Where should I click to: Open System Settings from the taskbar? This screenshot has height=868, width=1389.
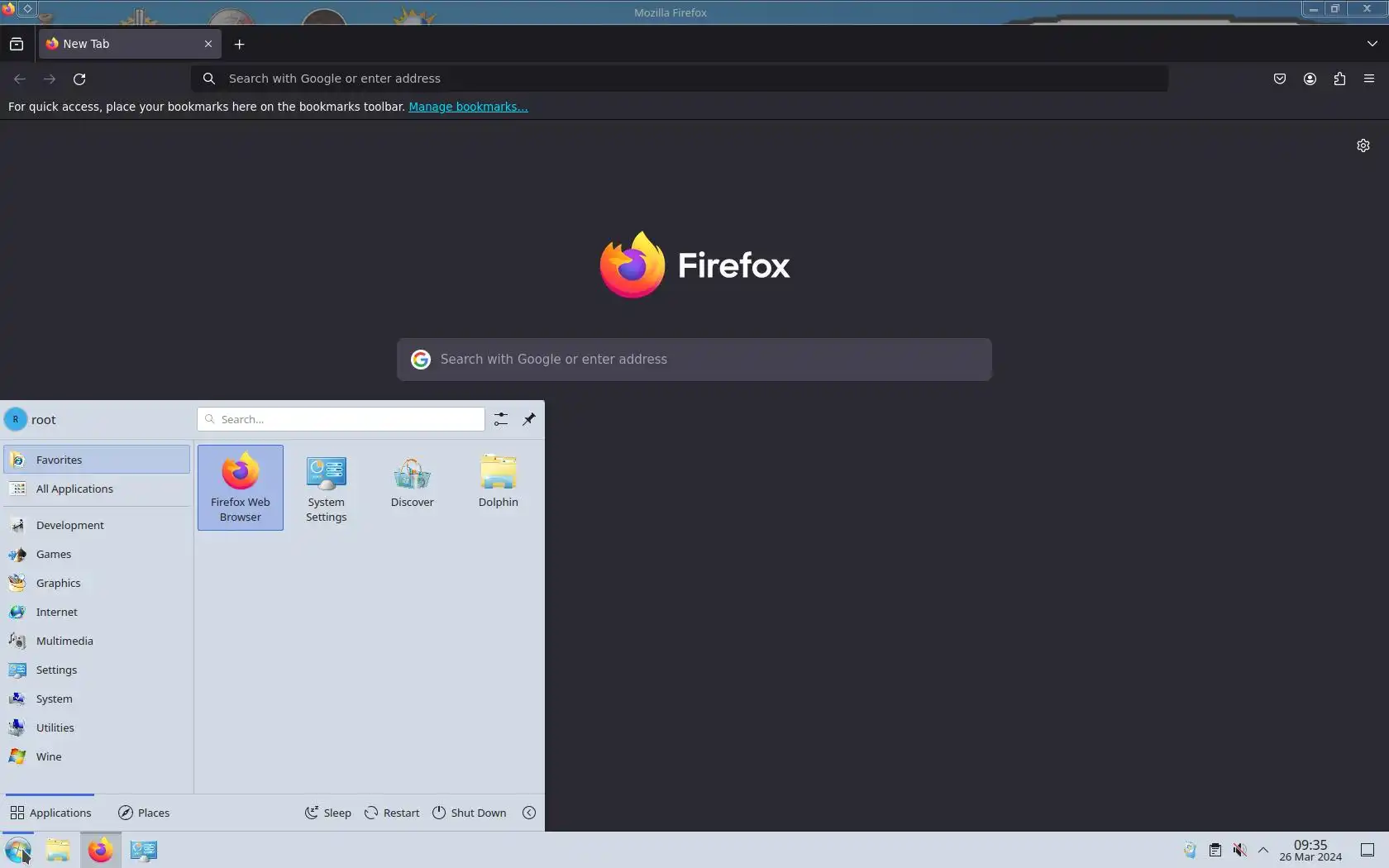click(x=144, y=850)
